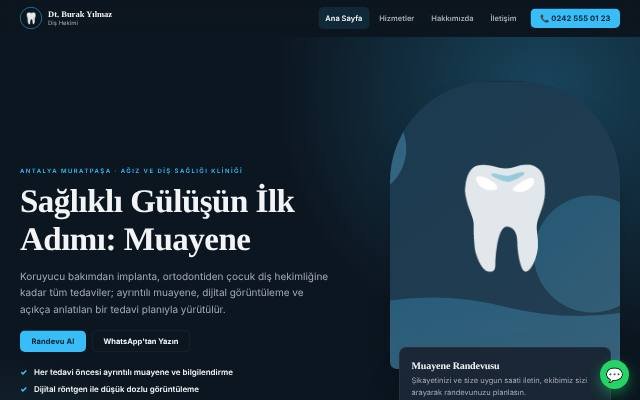The image size is (640, 400).
Task: Click checkmark beside Dijital röntgen line
Action: click(24, 389)
